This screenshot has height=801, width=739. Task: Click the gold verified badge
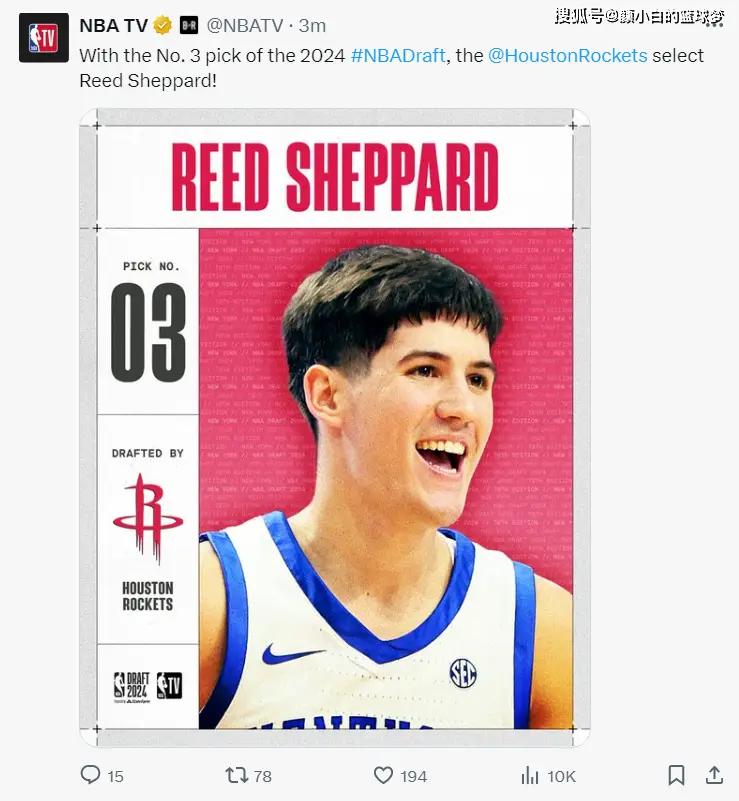(162, 25)
